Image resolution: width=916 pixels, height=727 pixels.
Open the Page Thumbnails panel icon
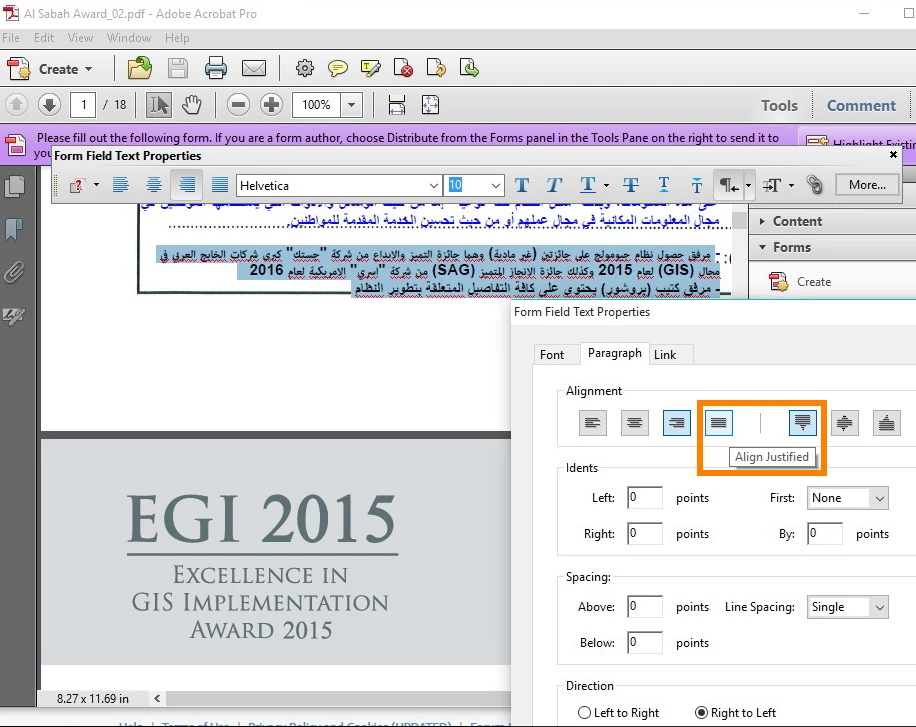pyautogui.click(x=15, y=186)
